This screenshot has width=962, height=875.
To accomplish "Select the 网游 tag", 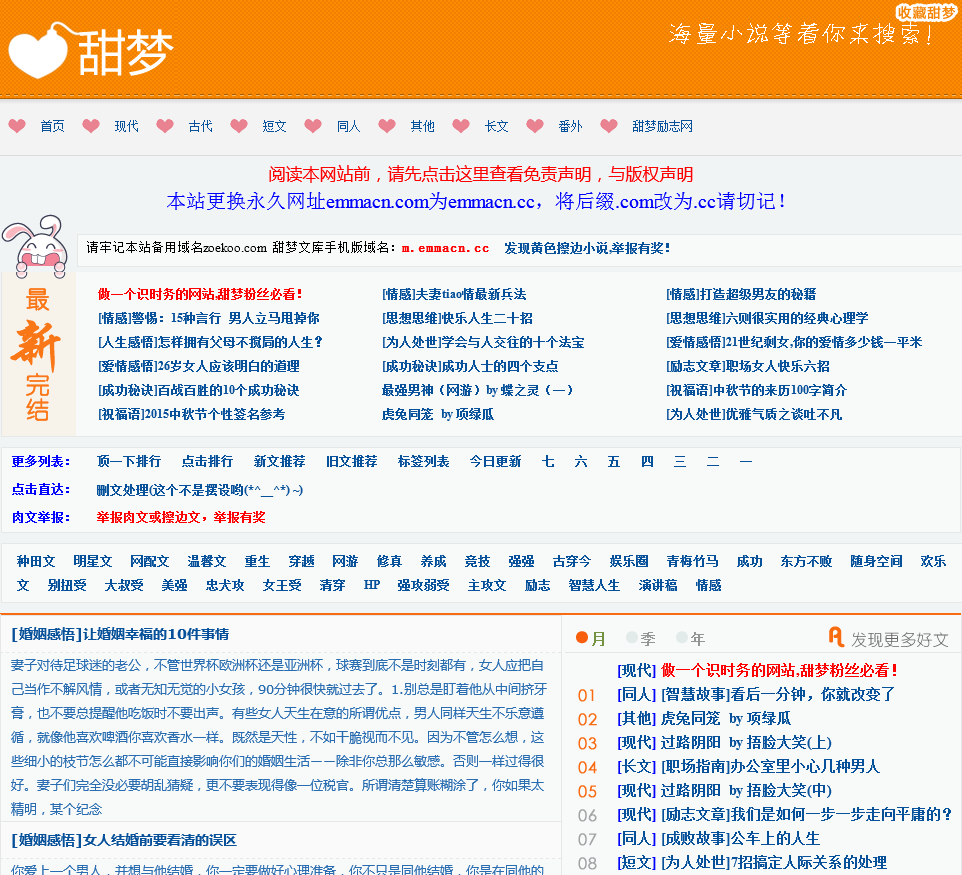I will coord(345,561).
